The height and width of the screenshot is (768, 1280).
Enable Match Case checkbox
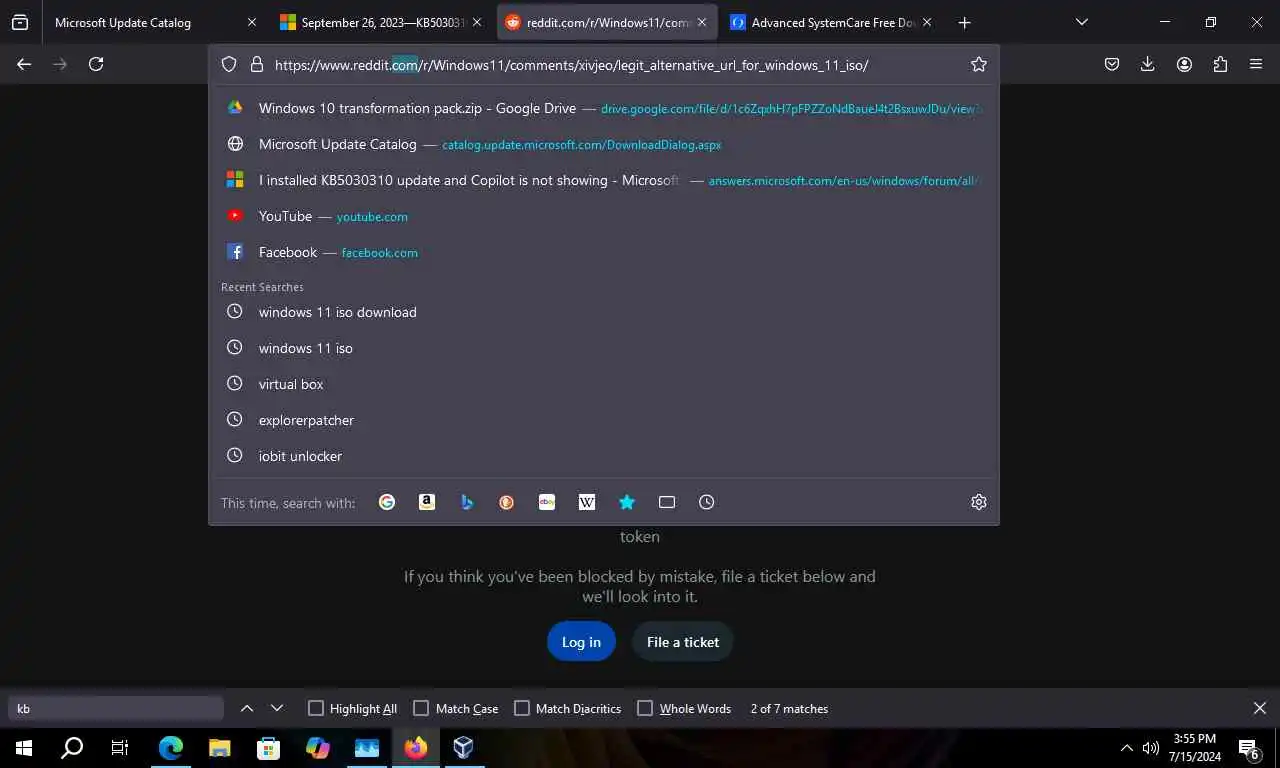click(421, 708)
